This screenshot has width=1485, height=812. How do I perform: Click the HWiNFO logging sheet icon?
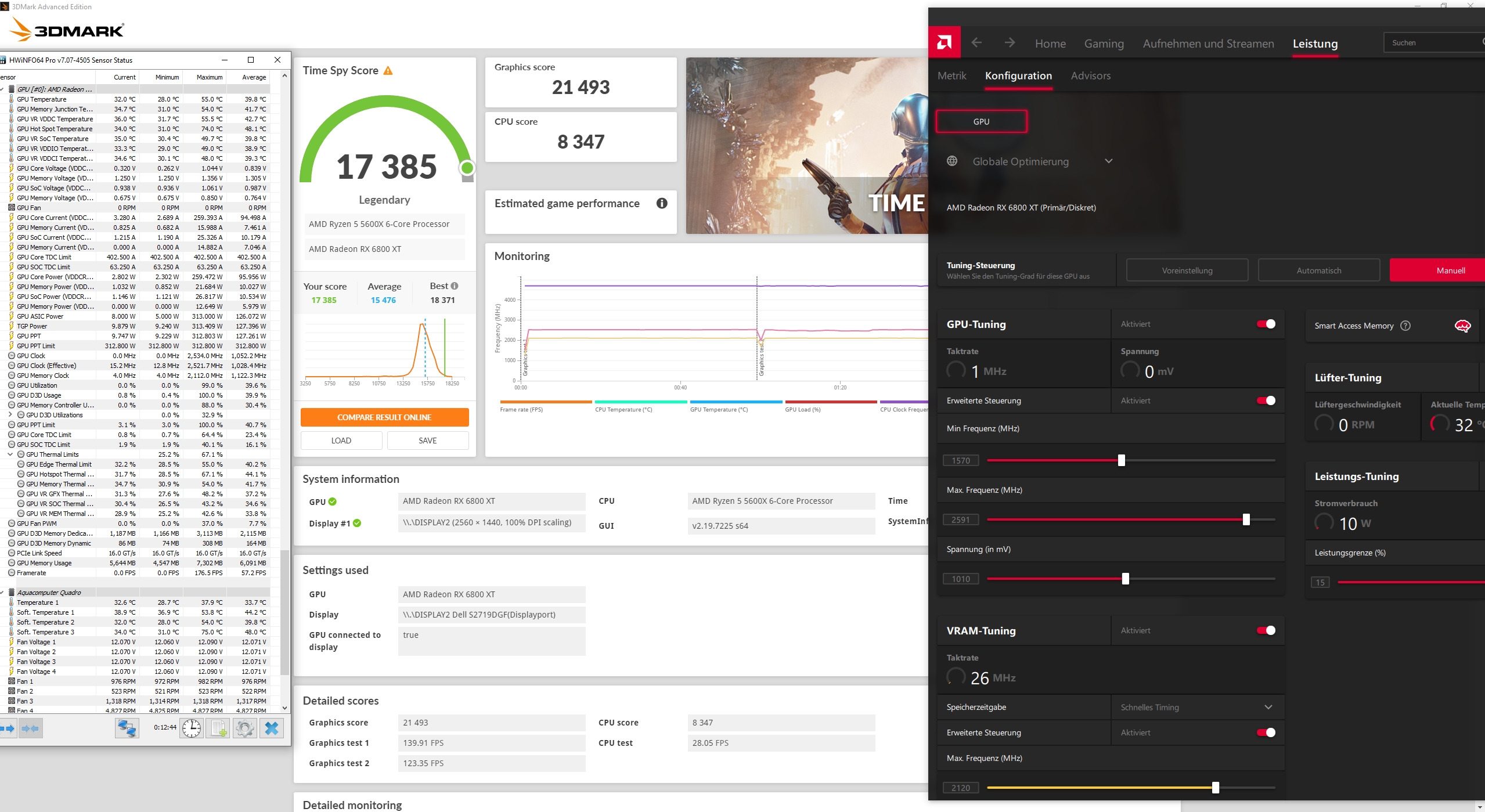pos(219,728)
